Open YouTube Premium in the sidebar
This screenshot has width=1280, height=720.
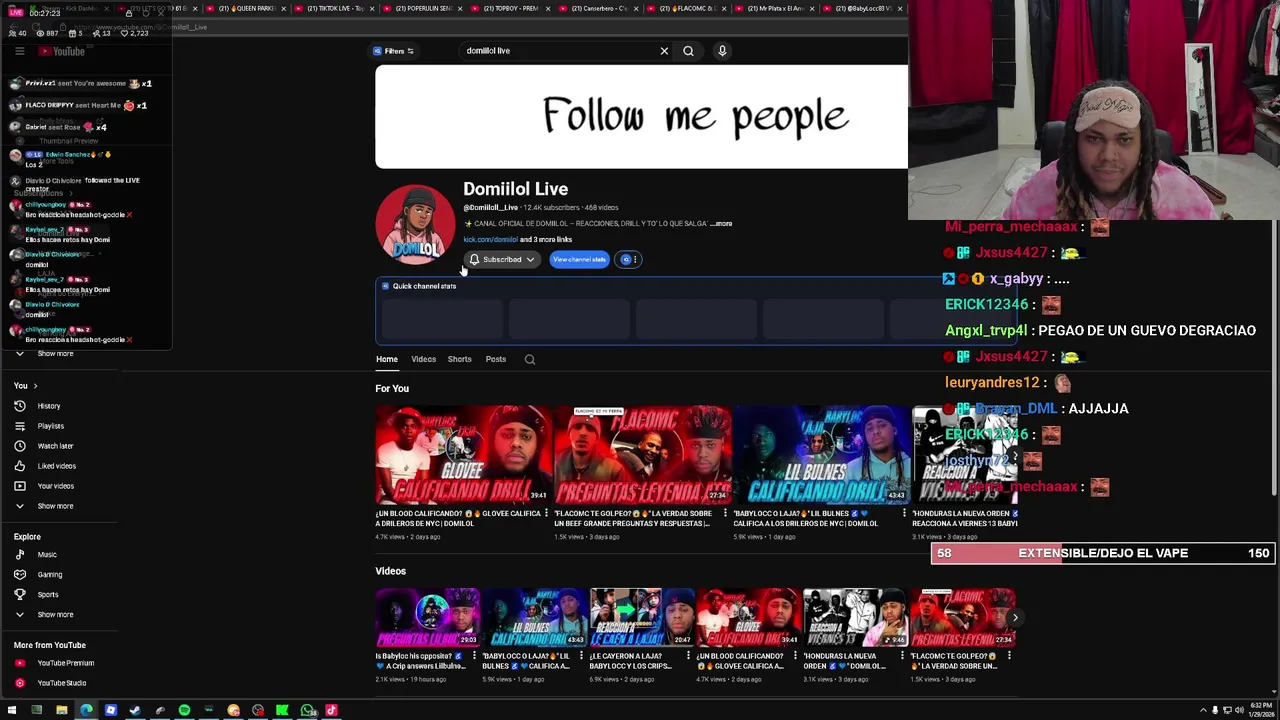[x=65, y=663]
